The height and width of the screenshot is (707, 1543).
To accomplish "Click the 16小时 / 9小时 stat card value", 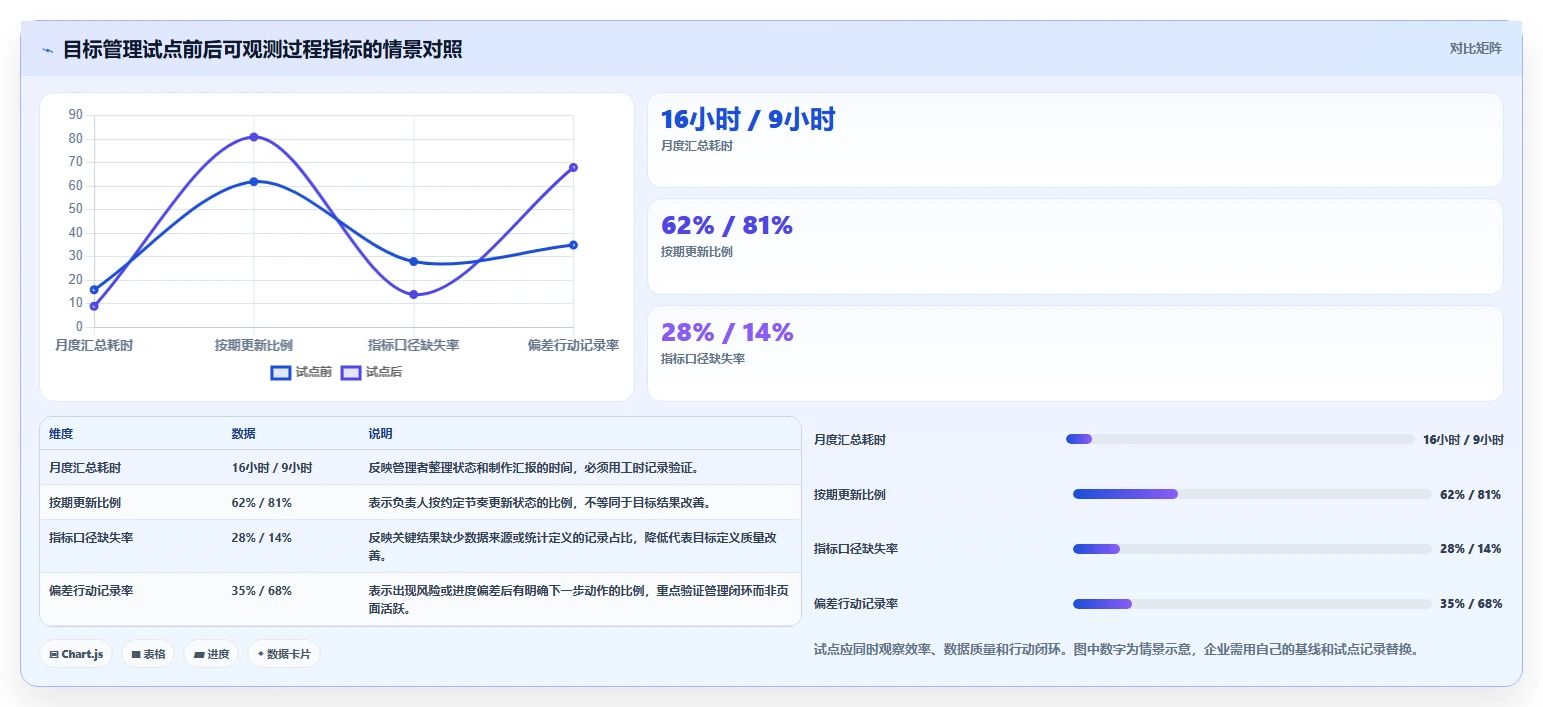I will (x=748, y=120).
